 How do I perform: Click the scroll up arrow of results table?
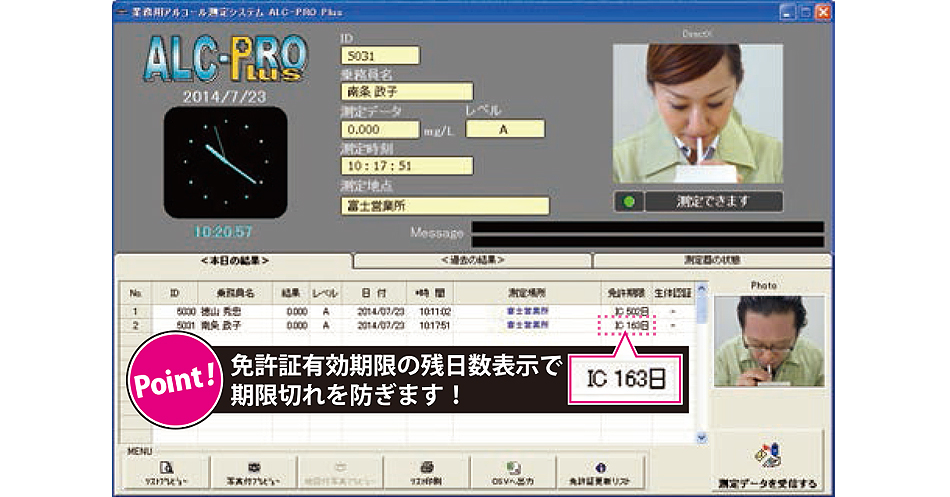(x=702, y=289)
